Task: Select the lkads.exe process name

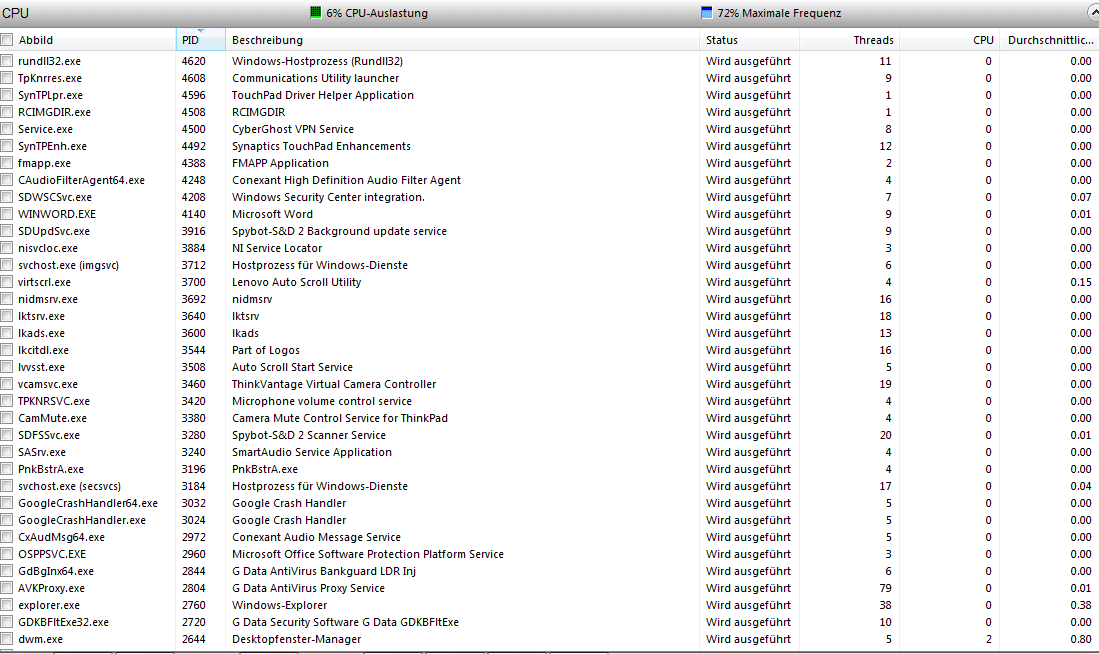Action: click(41, 333)
